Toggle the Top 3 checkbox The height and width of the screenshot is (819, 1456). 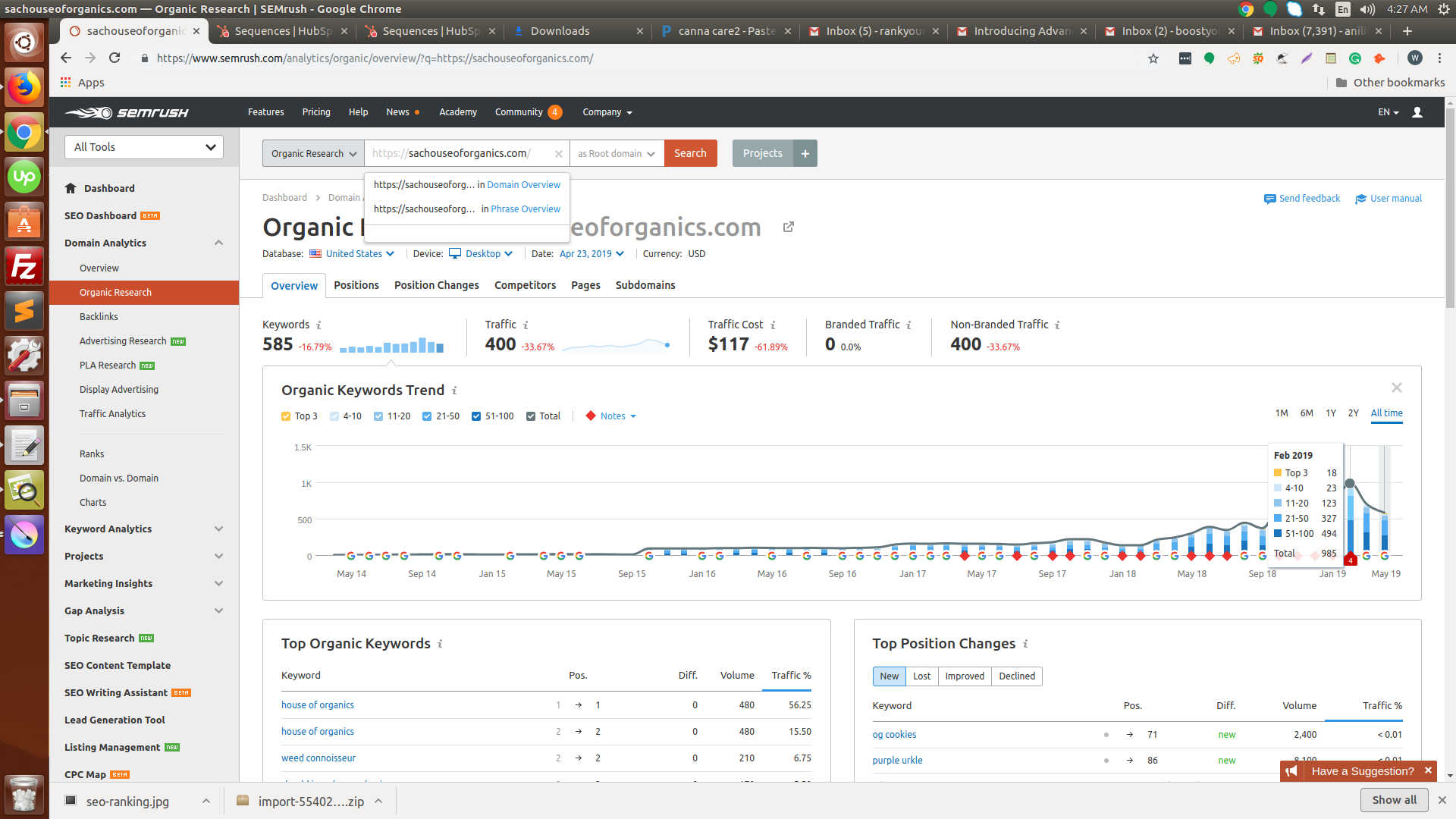[286, 416]
